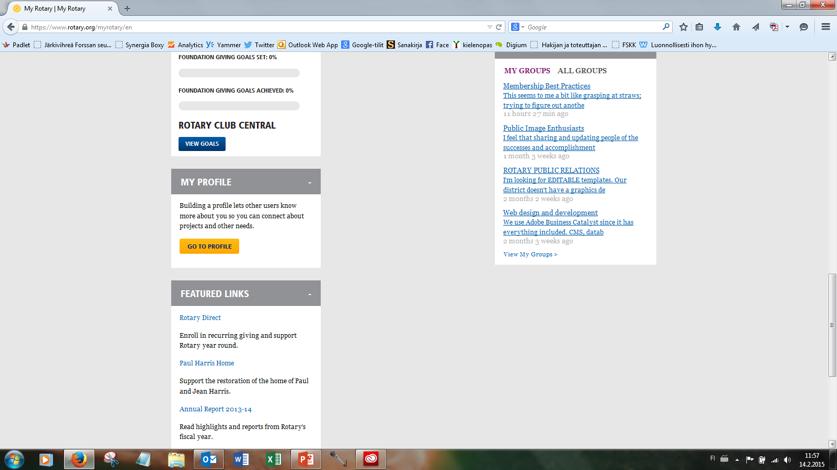Open the Analytics bookmark
Viewport: 837px width, 470px height.
(x=185, y=45)
